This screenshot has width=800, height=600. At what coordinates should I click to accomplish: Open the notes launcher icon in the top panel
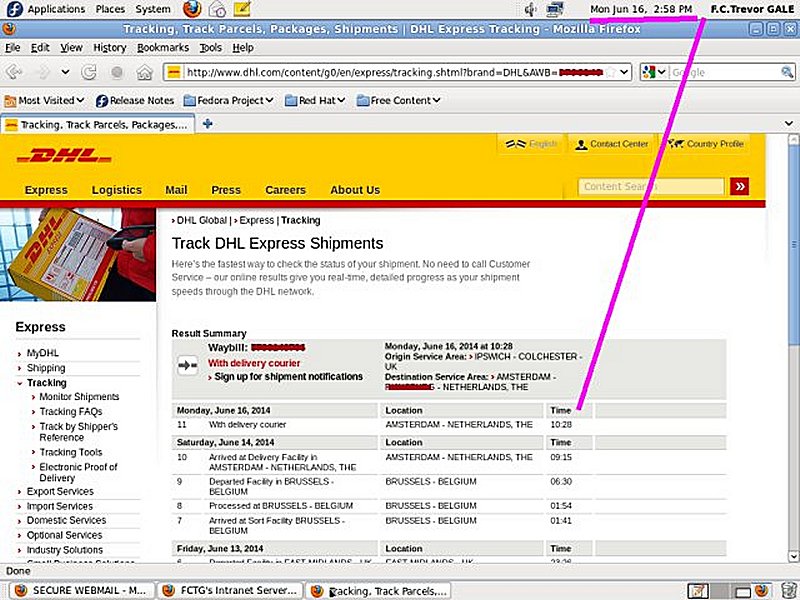242,9
